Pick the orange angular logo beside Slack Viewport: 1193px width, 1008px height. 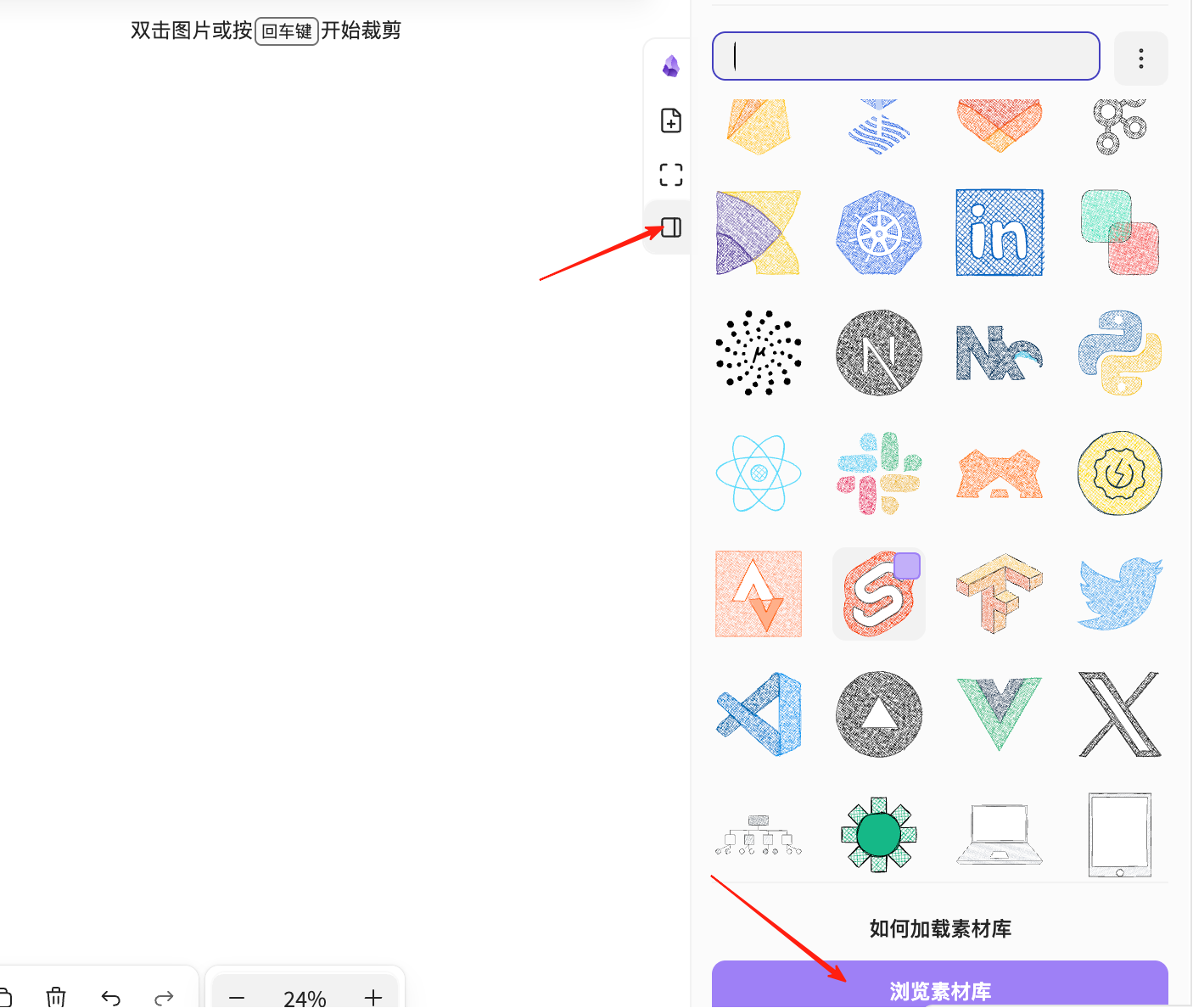[x=1000, y=473]
